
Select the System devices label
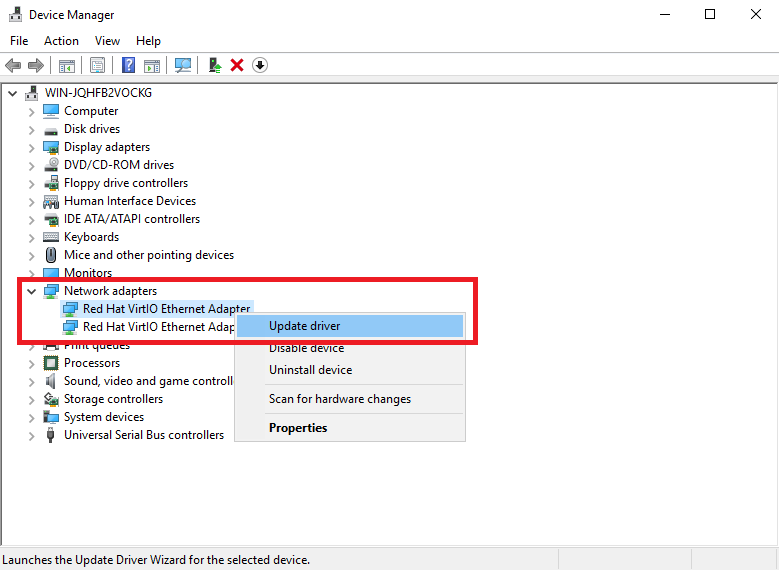click(104, 417)
